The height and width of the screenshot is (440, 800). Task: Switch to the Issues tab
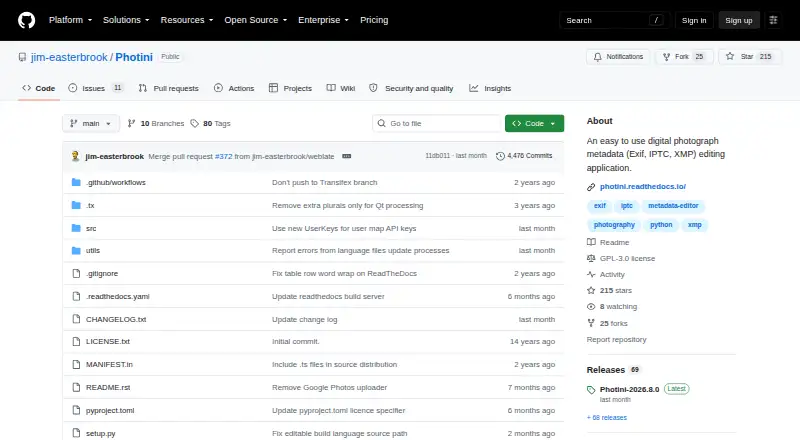click(x=95, y=88)
